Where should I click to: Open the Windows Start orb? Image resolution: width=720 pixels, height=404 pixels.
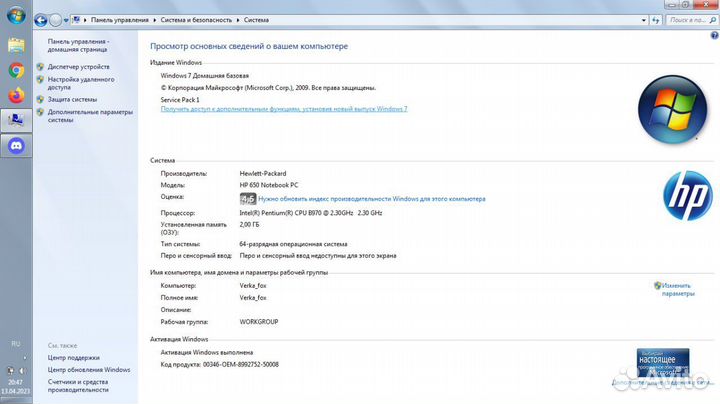click(x=16, y=16)
